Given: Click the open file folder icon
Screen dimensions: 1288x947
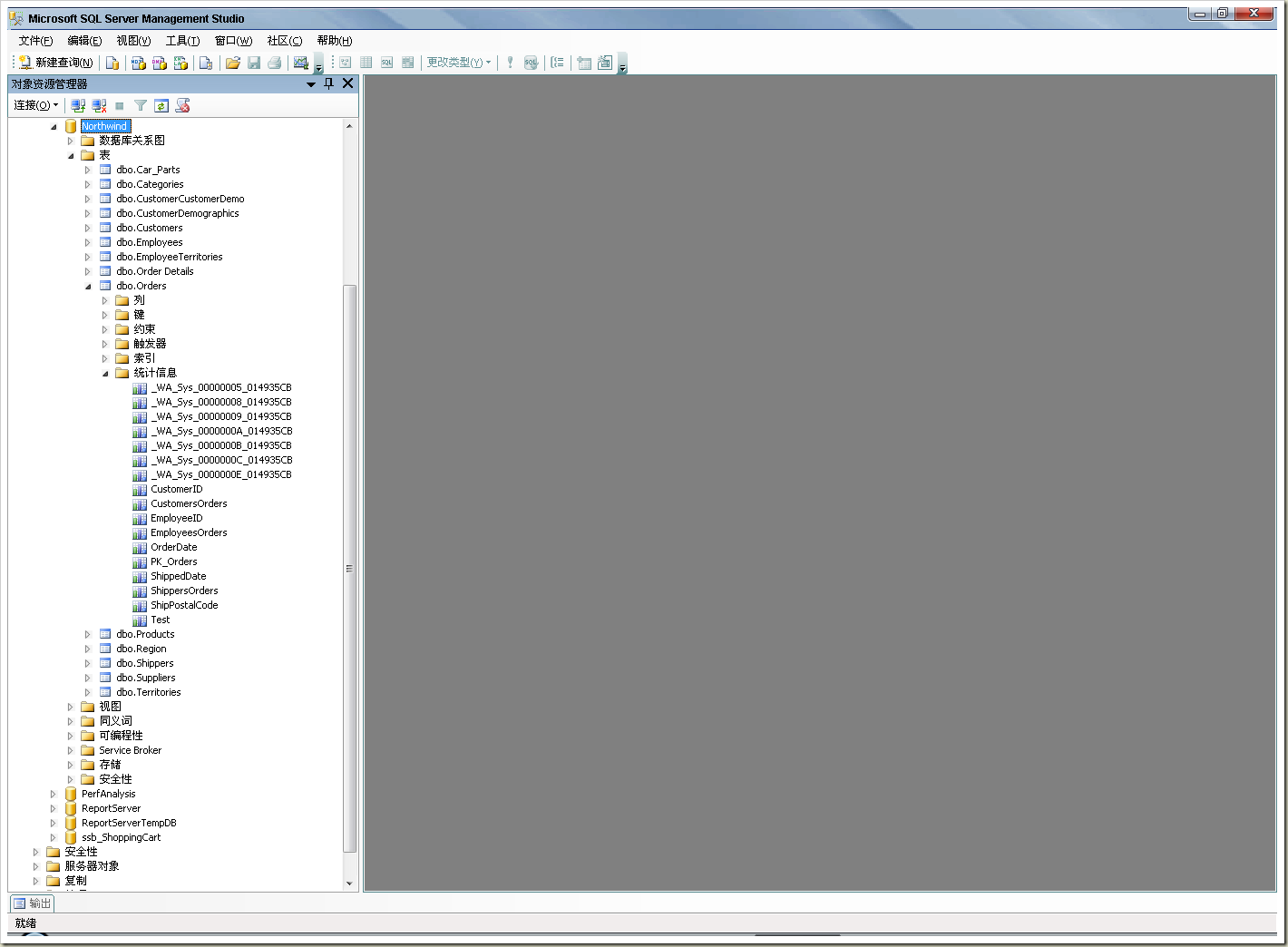Looking at the screenshot, I should click(x=233, y=63).
